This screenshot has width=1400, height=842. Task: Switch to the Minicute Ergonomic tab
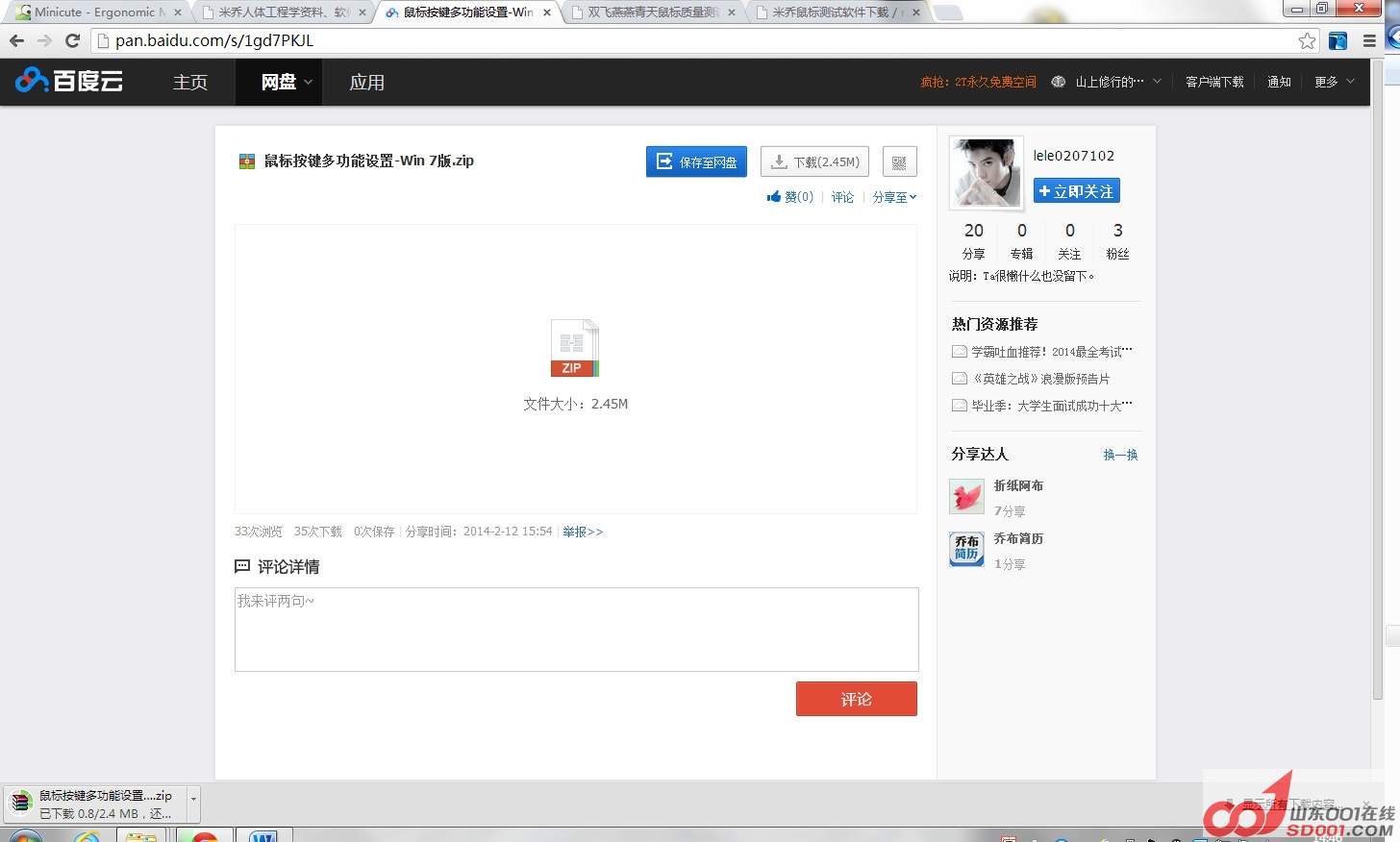pyautogui.click(x=96, y=12)
